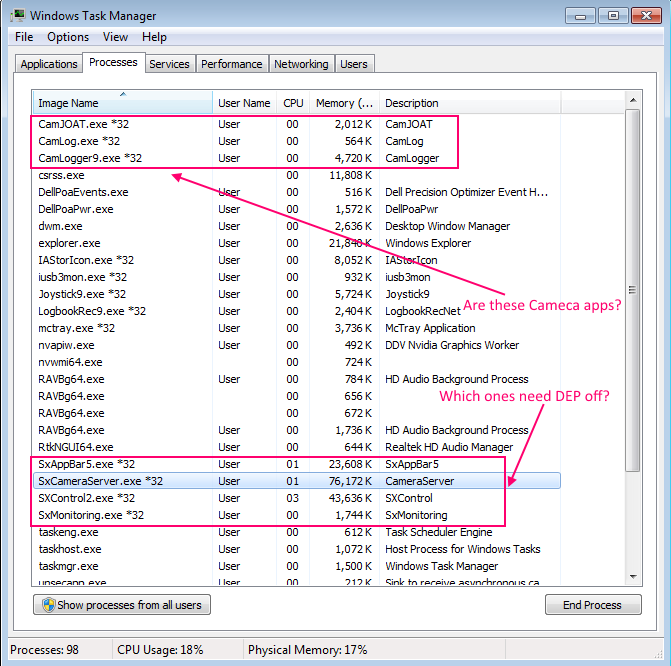
Task: Open the Networking tab
Action: 301,64
